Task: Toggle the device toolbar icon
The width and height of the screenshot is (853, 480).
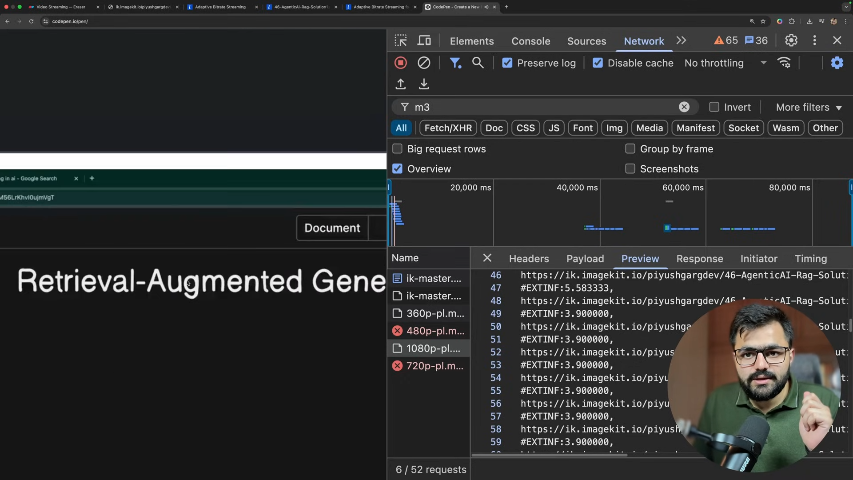Action: click(x=424, y=41)
